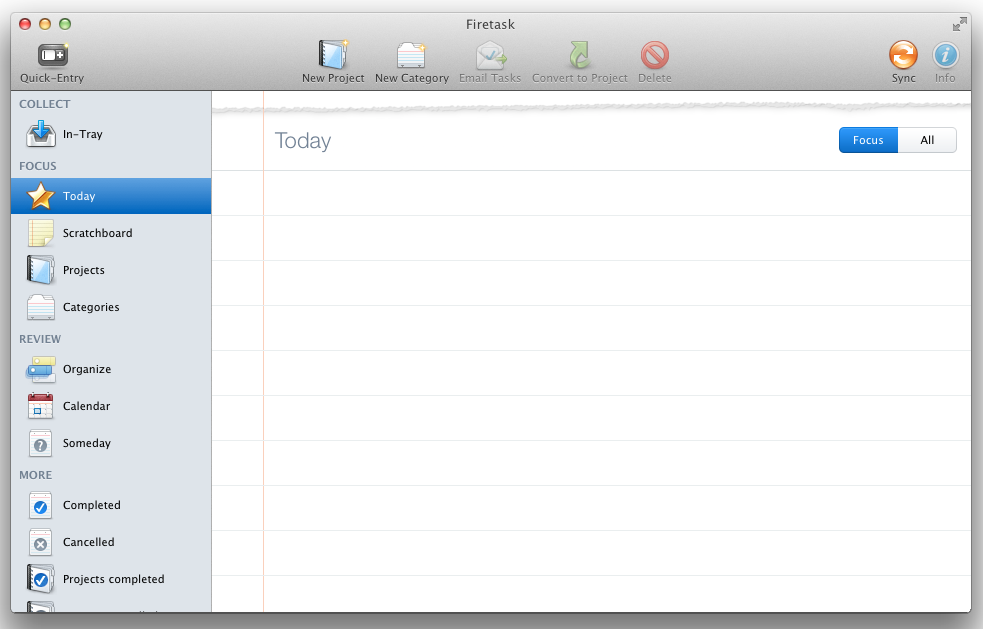Image resolution: width=983 pixels, height=629 pixels.
Task: Open Projects in the sidebar
Action: click(x=83, y=270)
